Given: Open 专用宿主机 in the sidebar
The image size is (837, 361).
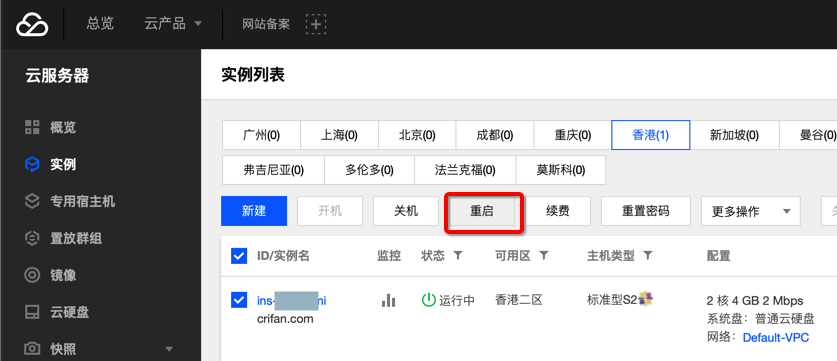Looking at the screenshot, I should click(x=83, y=201).
